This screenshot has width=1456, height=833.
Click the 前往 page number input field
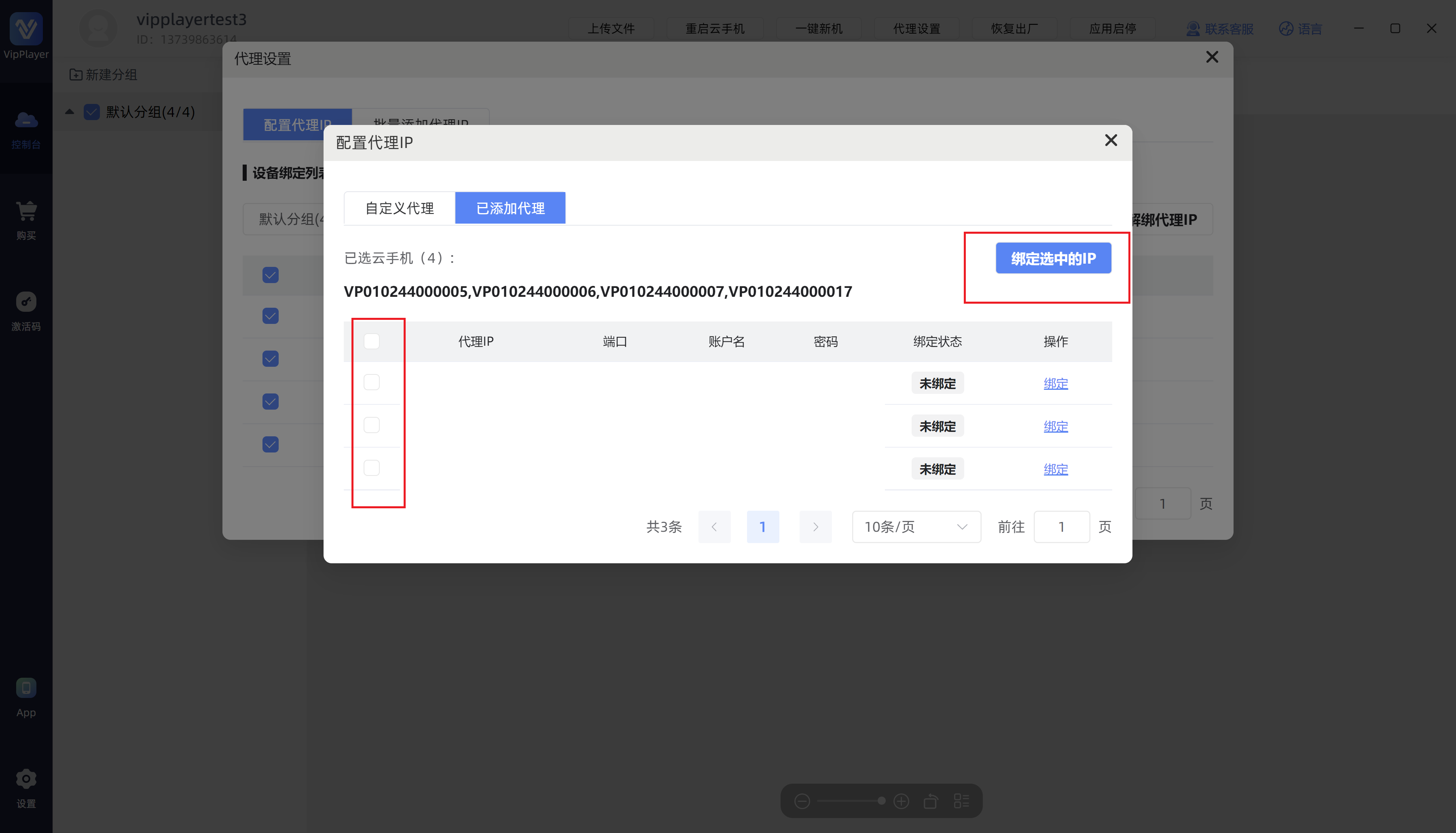tap(1061, 526)
